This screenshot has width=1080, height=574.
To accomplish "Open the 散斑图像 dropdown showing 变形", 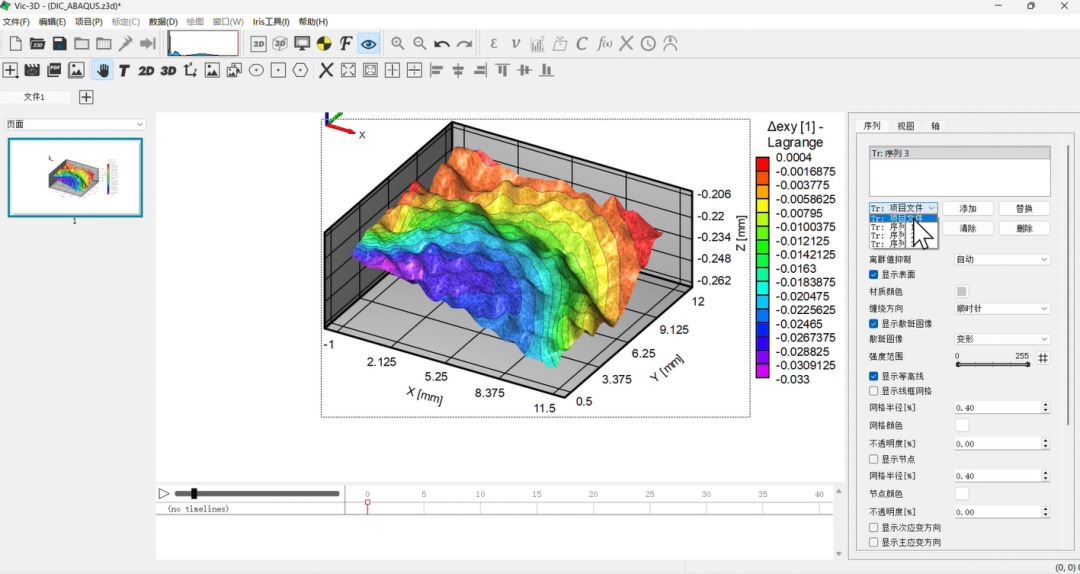I will point(1001,339).
